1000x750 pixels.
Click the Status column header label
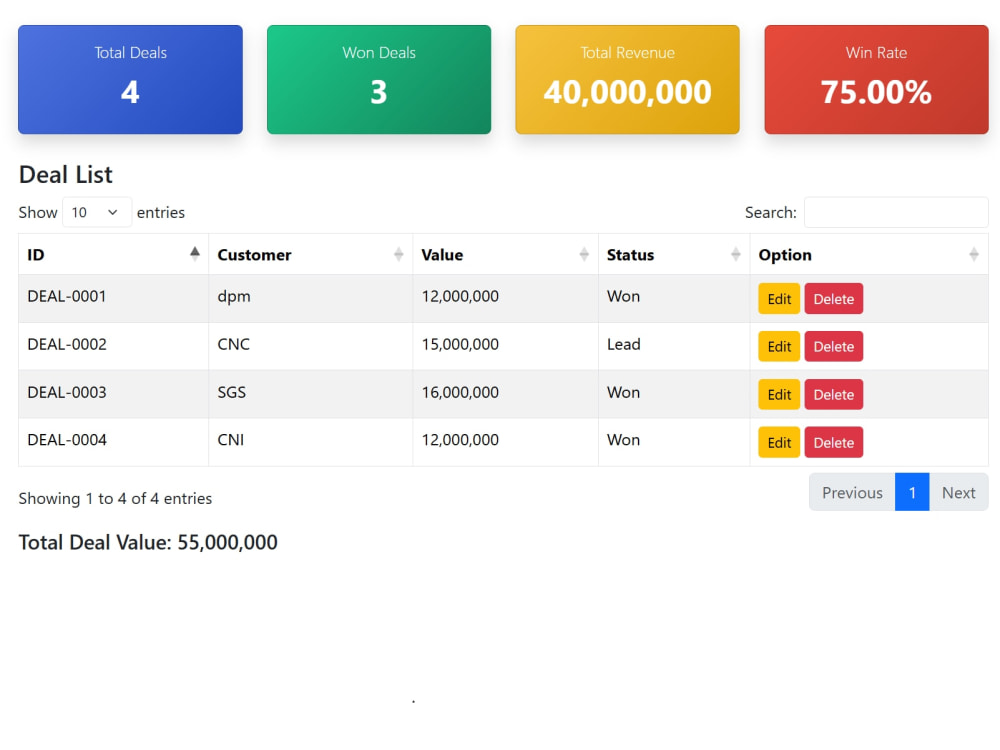(630, 254)
